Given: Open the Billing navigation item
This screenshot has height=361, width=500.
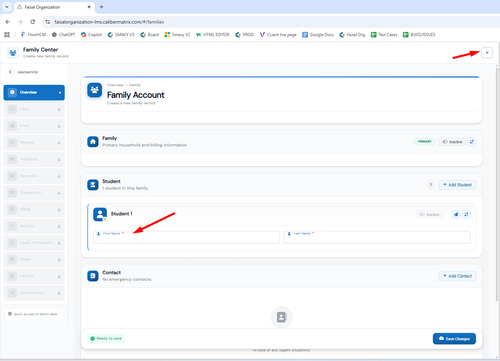Looking at the screenshot, I should (x=34, y=209).
